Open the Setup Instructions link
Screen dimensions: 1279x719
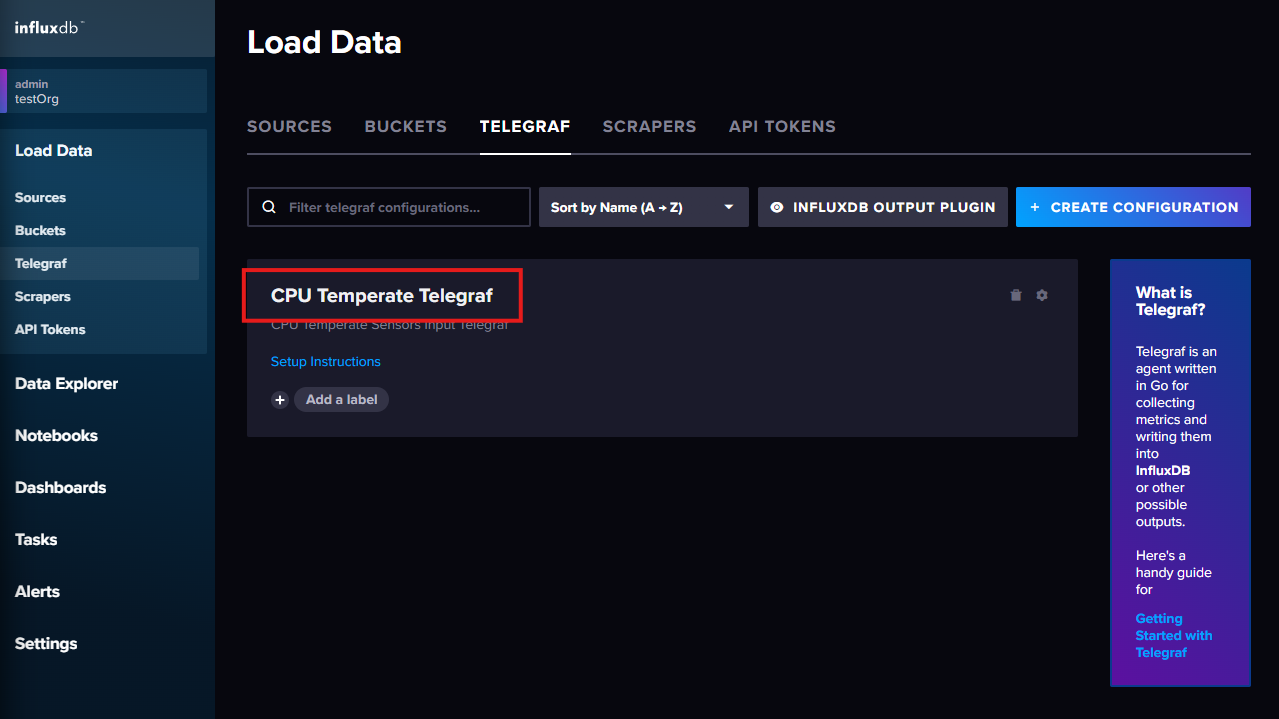[326, 362]
